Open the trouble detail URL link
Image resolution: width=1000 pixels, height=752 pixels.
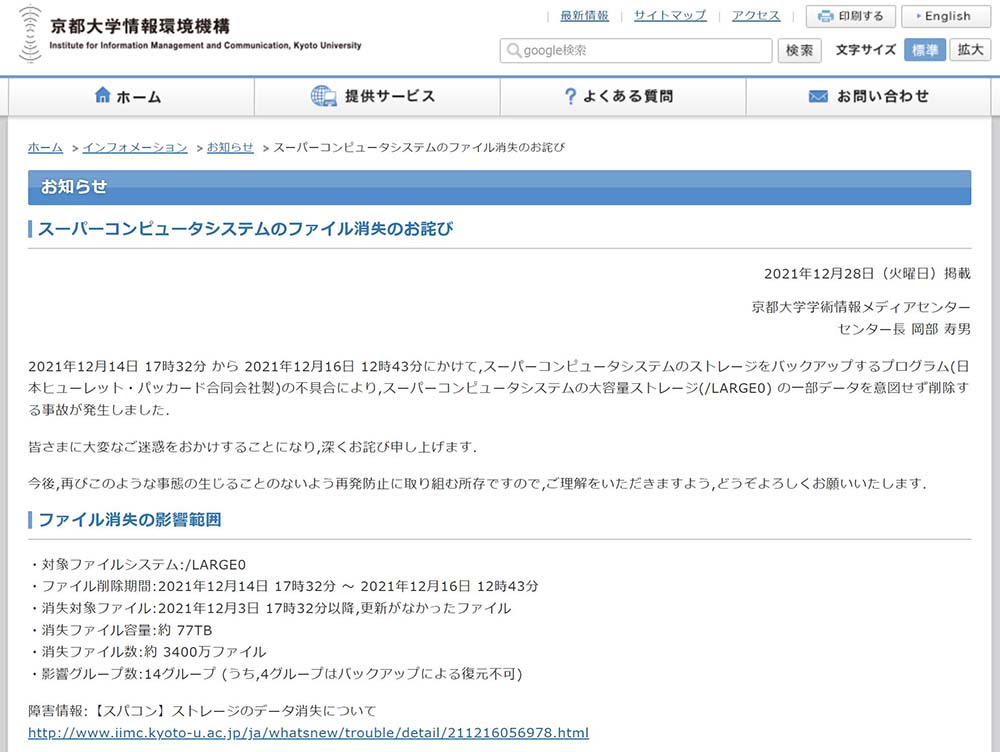pos(308,733)
